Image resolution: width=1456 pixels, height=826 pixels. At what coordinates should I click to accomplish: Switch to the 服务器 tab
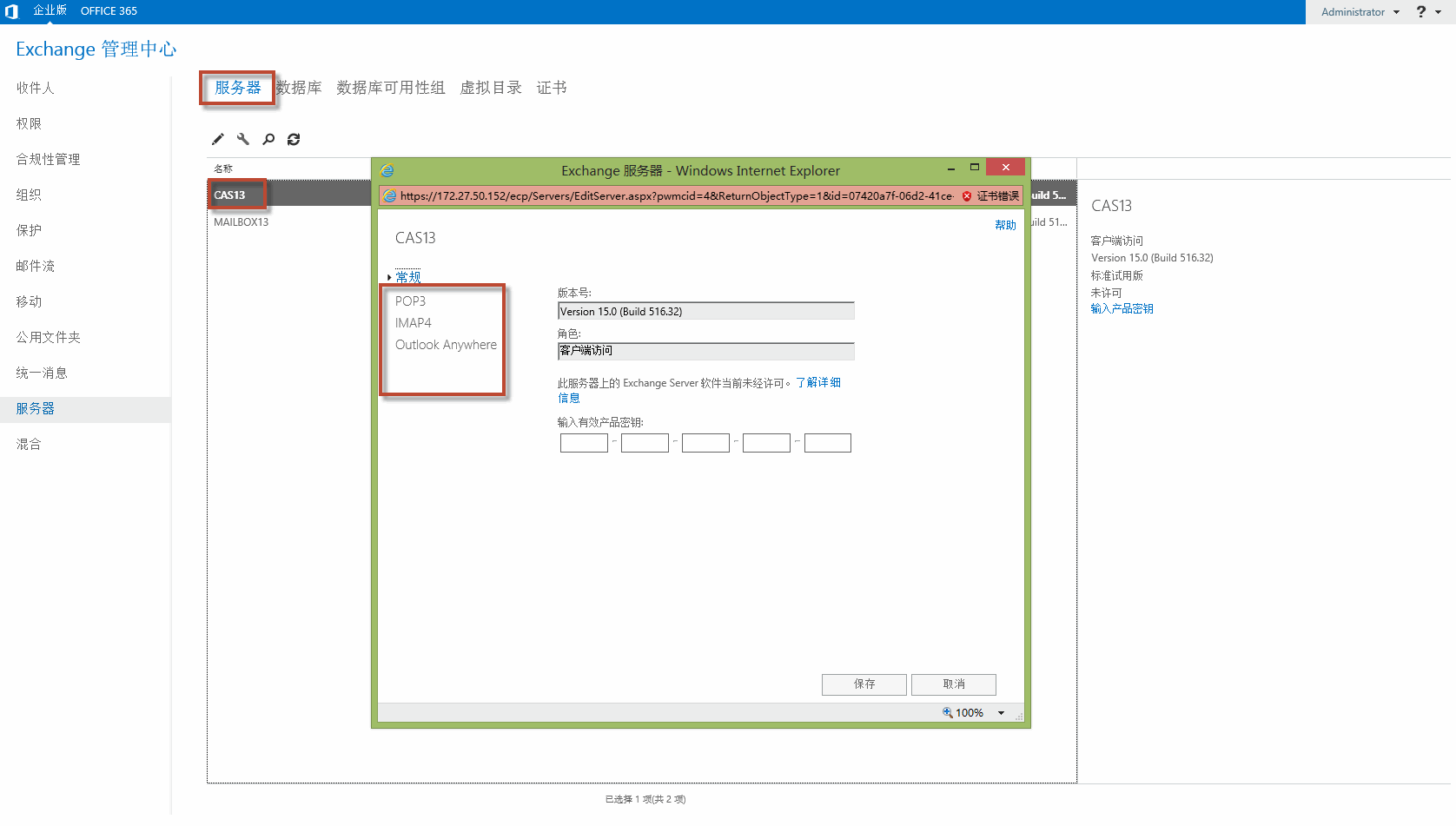coord(238,88)
